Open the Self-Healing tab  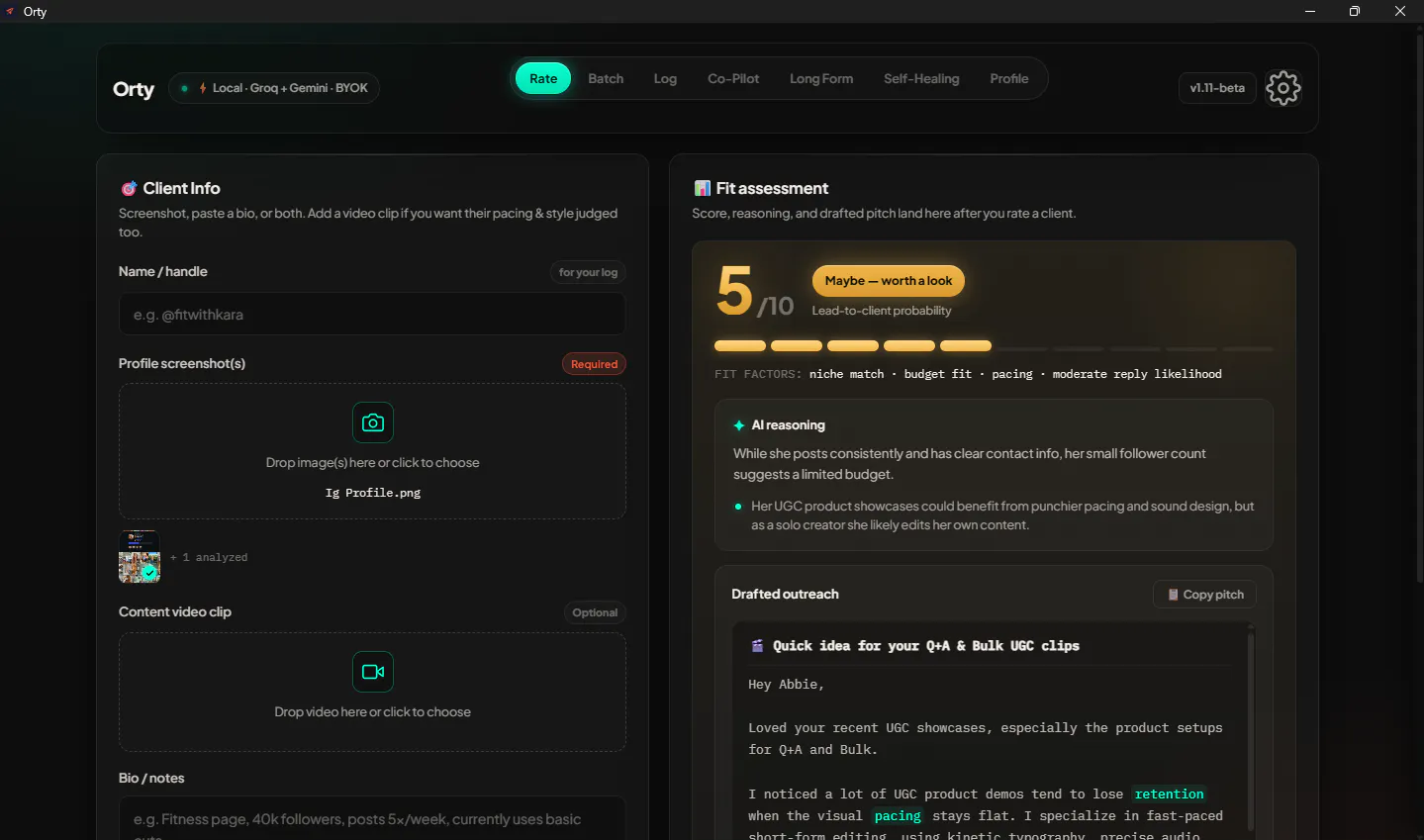click(921, 78)
